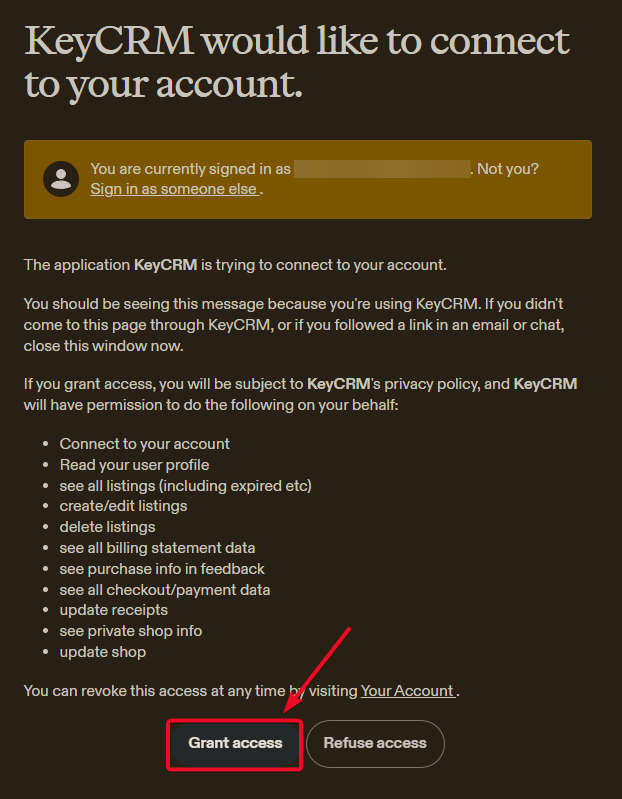Select the "Connect to your account" permission item

point(144,443)
